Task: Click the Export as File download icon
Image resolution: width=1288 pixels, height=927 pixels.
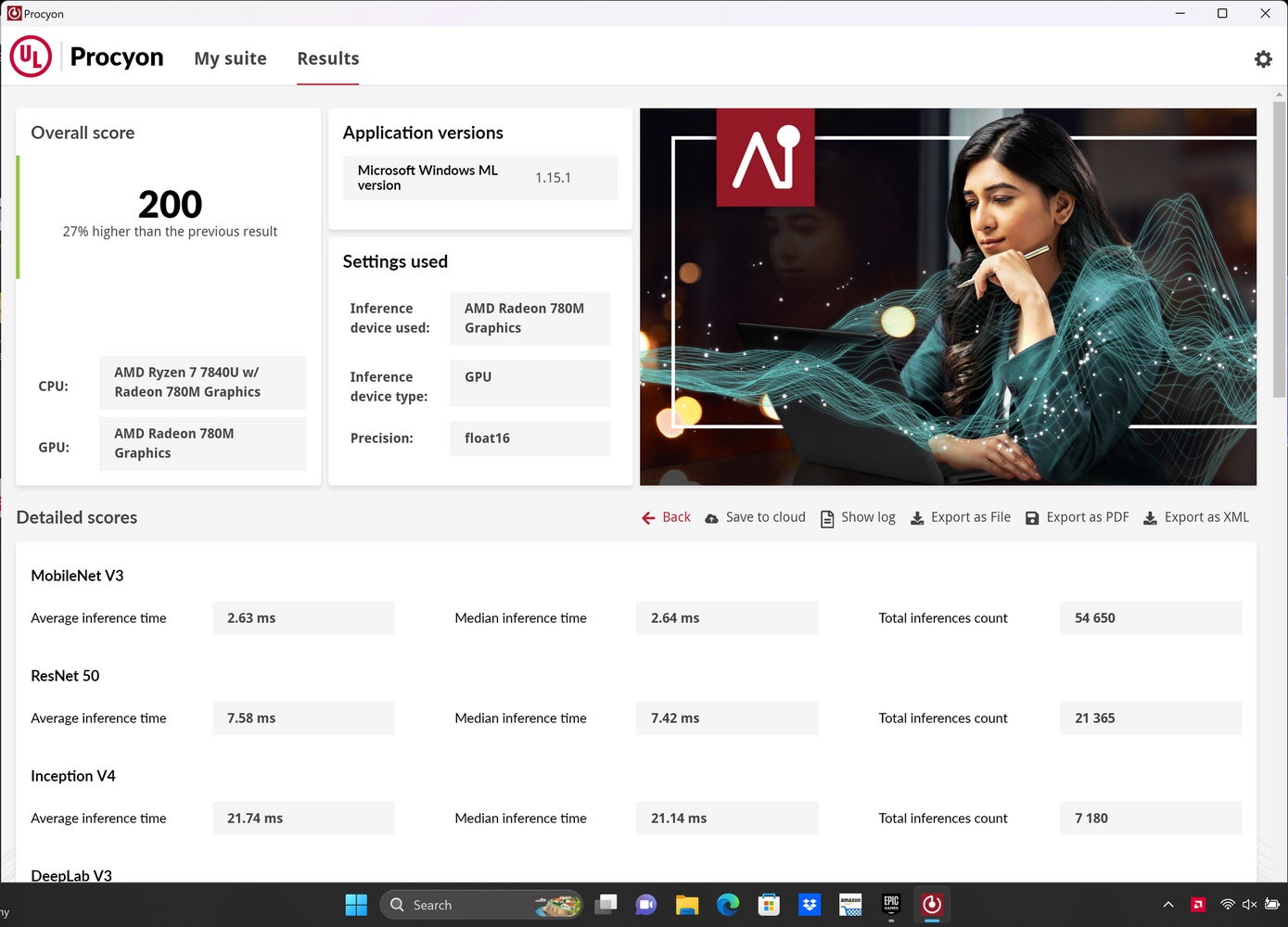Action: pyautogui.click(x=917, y=518)
